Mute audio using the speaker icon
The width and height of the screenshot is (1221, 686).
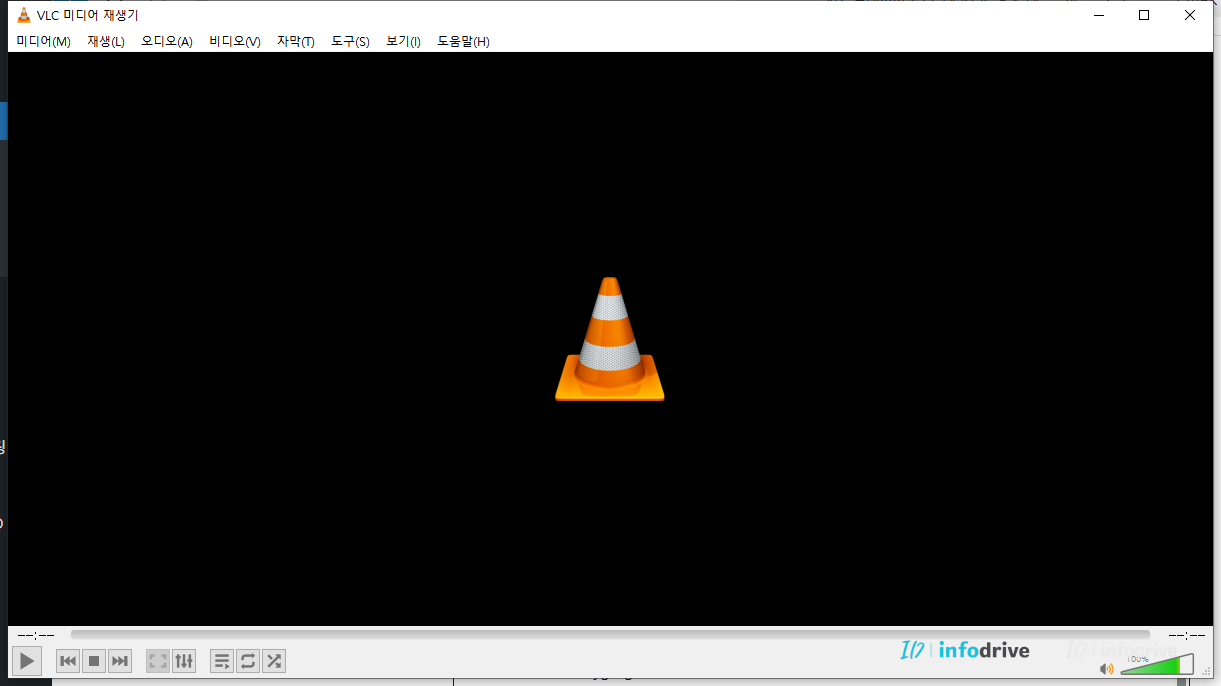(1107, 668)
